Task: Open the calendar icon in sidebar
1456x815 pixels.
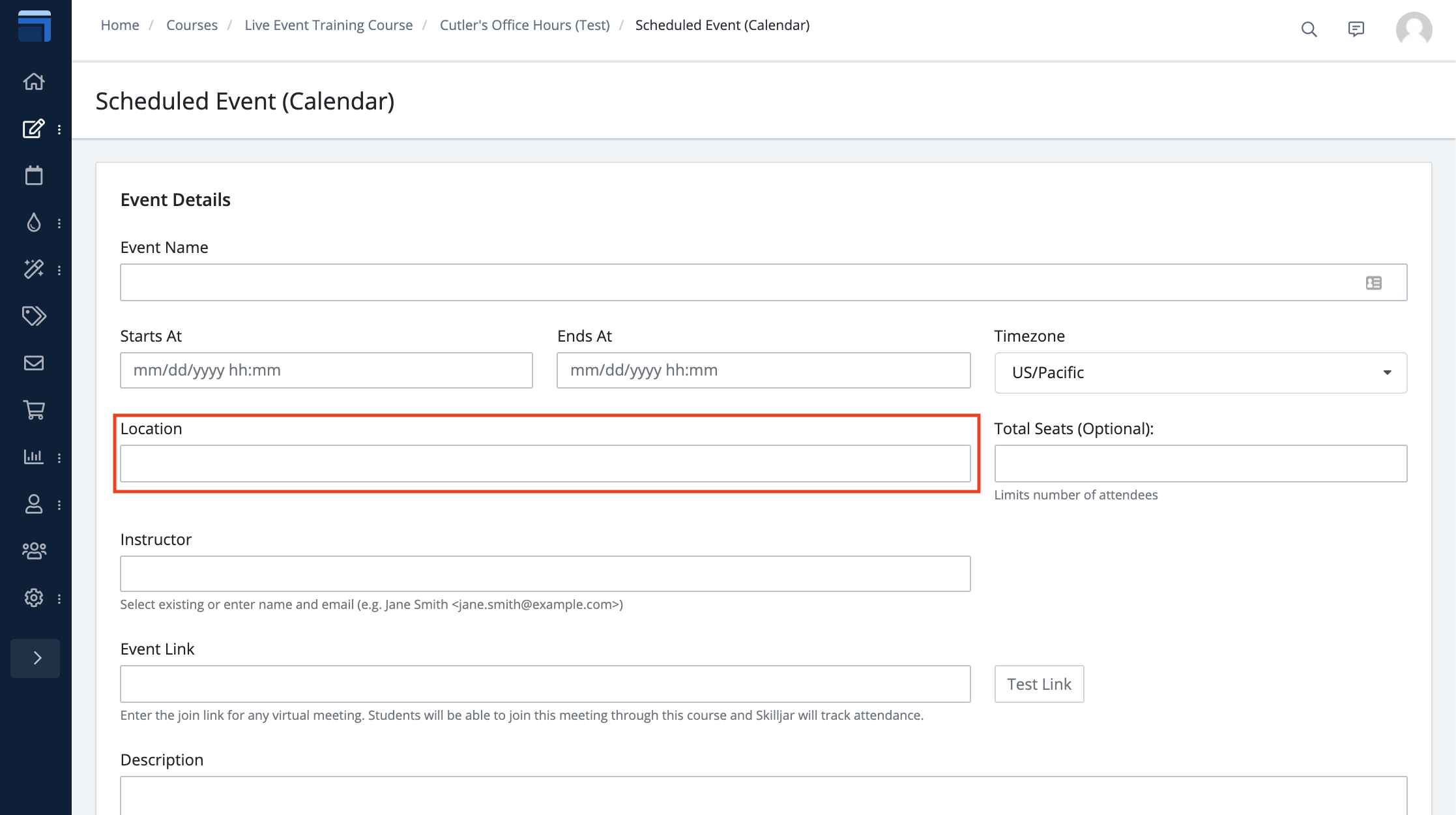Action: coord(34,175)
